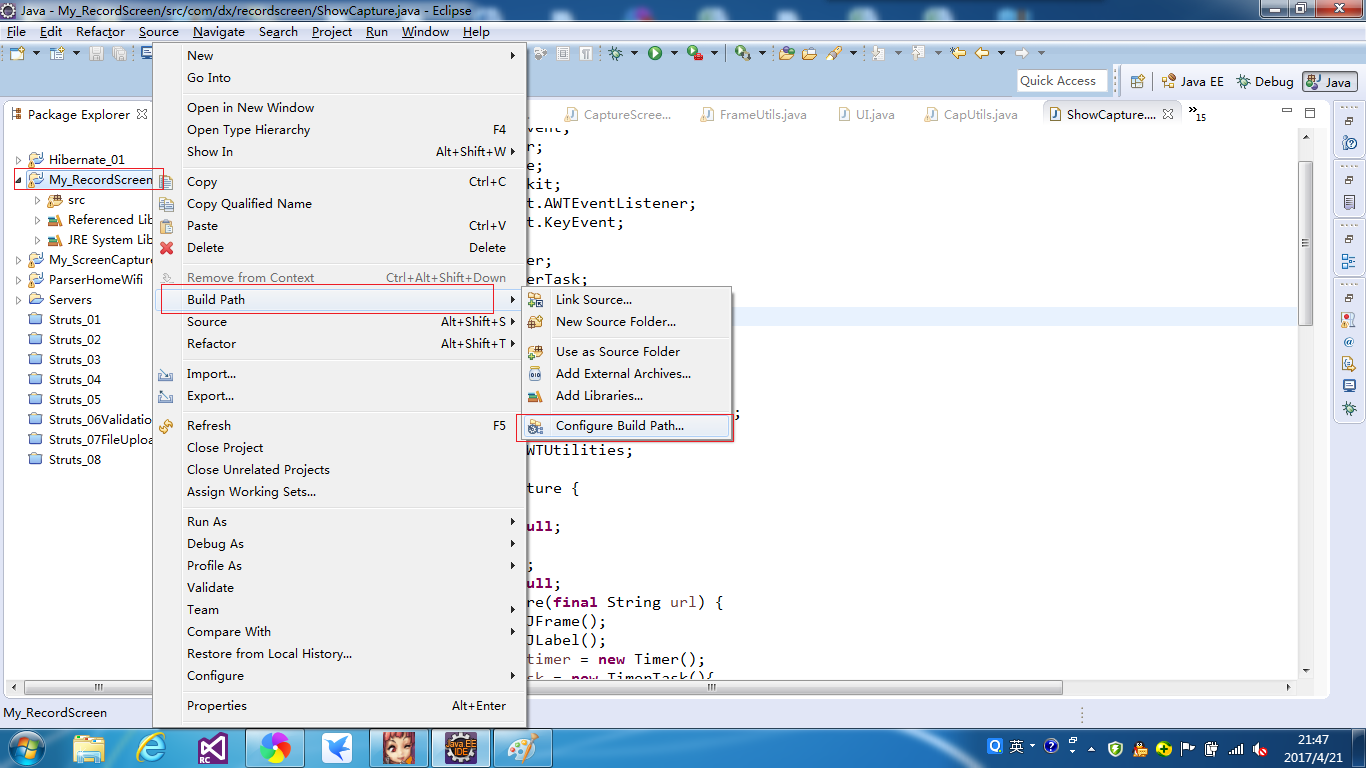
Task: Click the src folder in Package Explorer
Action: coord(66,200)
